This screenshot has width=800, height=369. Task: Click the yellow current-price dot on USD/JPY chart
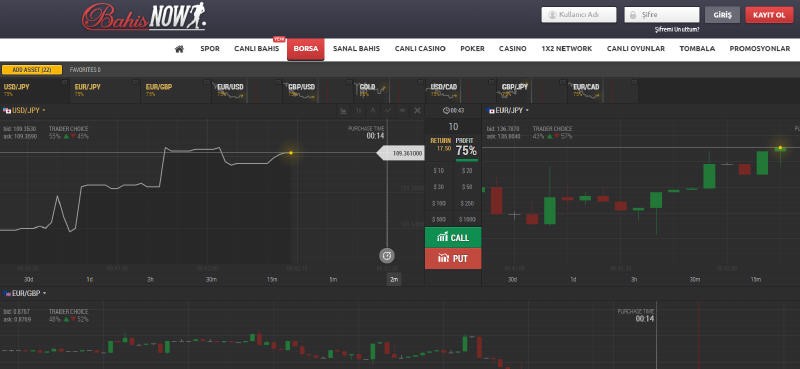[291, 153]
